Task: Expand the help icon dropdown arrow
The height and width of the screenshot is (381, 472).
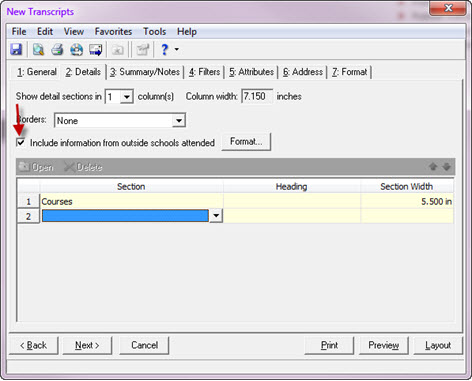Action: coord(177,49)
